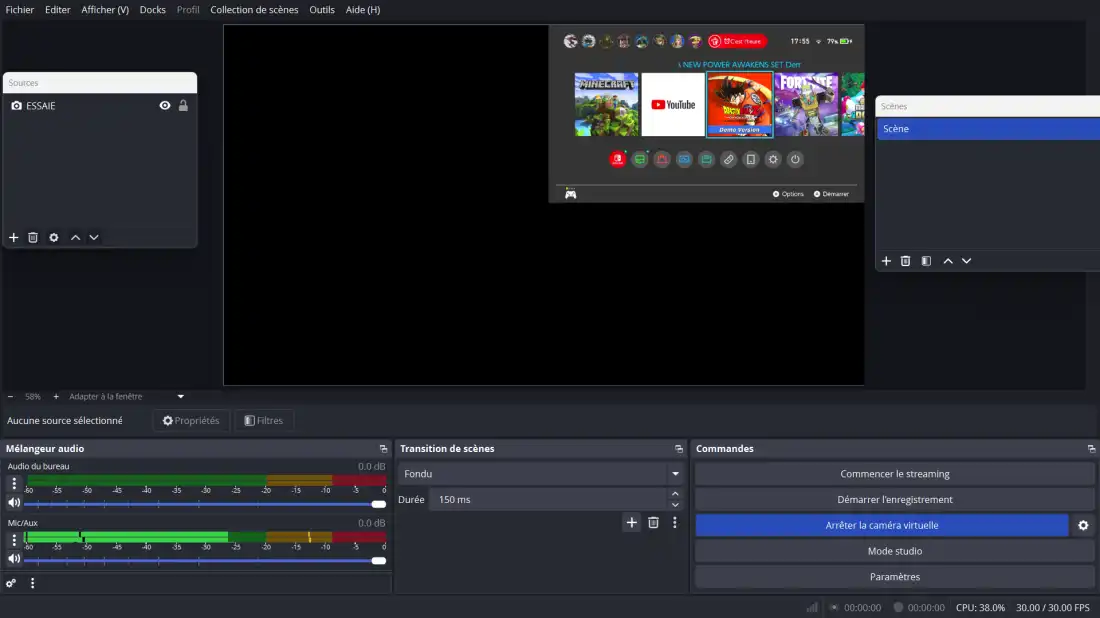Mute the Audio du bureau speaker
This screenshot has height=618, width=1100.
14,503
